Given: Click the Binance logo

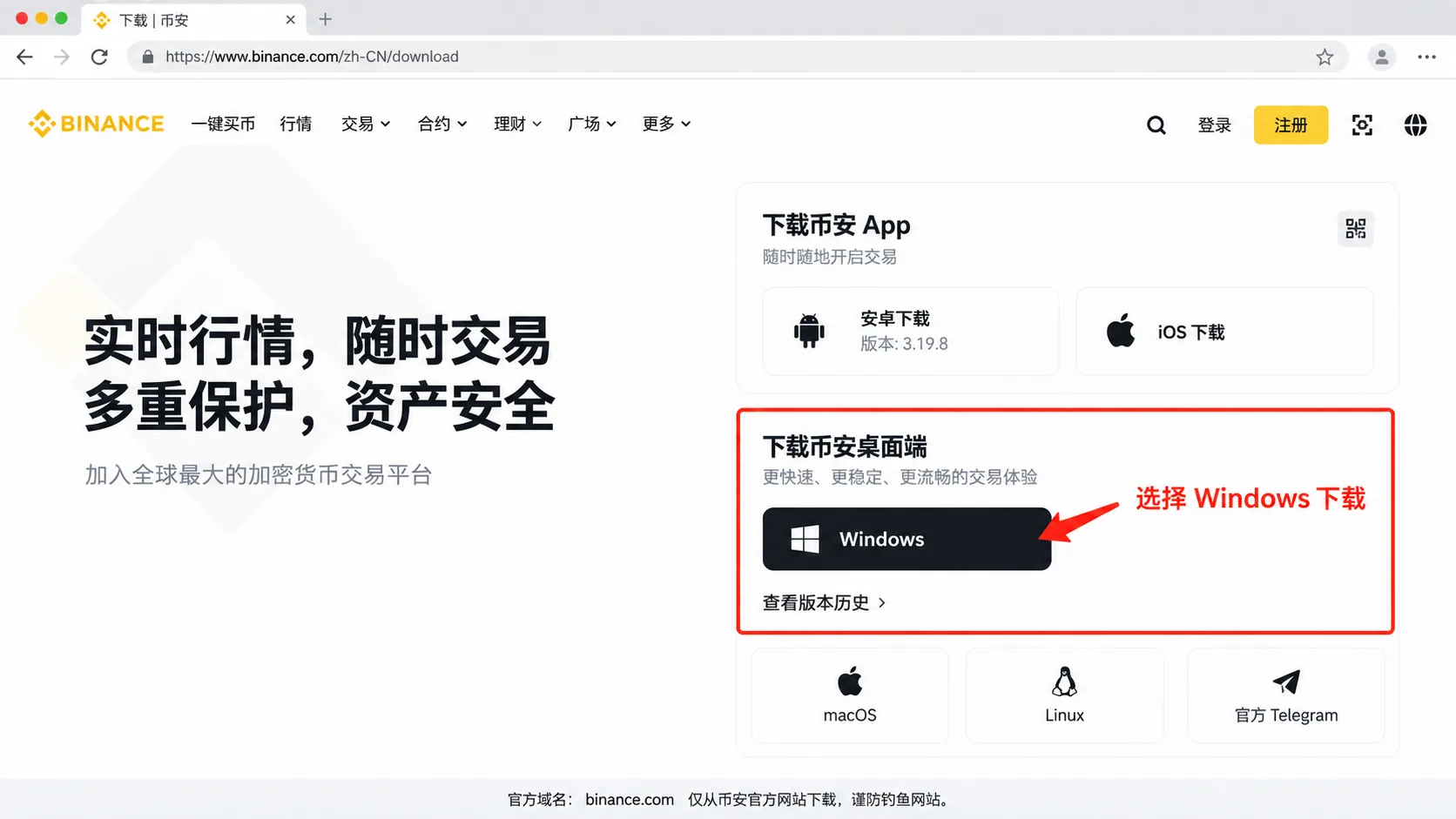Looking at the screenshot, I should (x=96, y=124).
